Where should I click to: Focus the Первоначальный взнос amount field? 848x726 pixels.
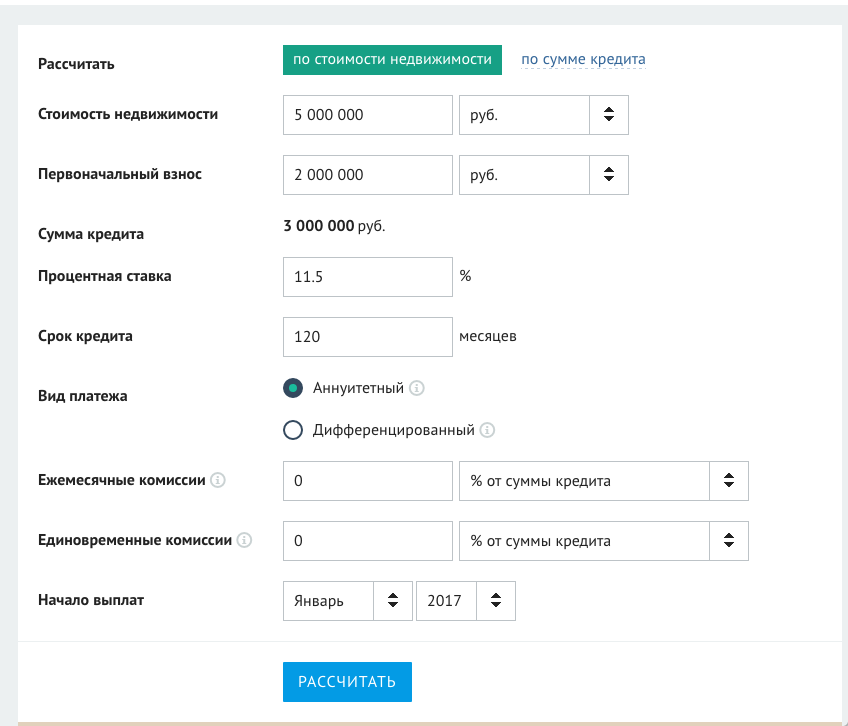tap(368, 175)
